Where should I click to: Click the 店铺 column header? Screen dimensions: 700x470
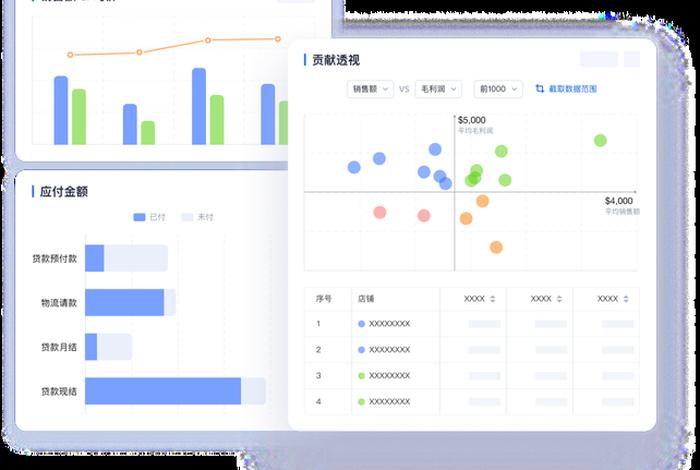click(366, 299)
